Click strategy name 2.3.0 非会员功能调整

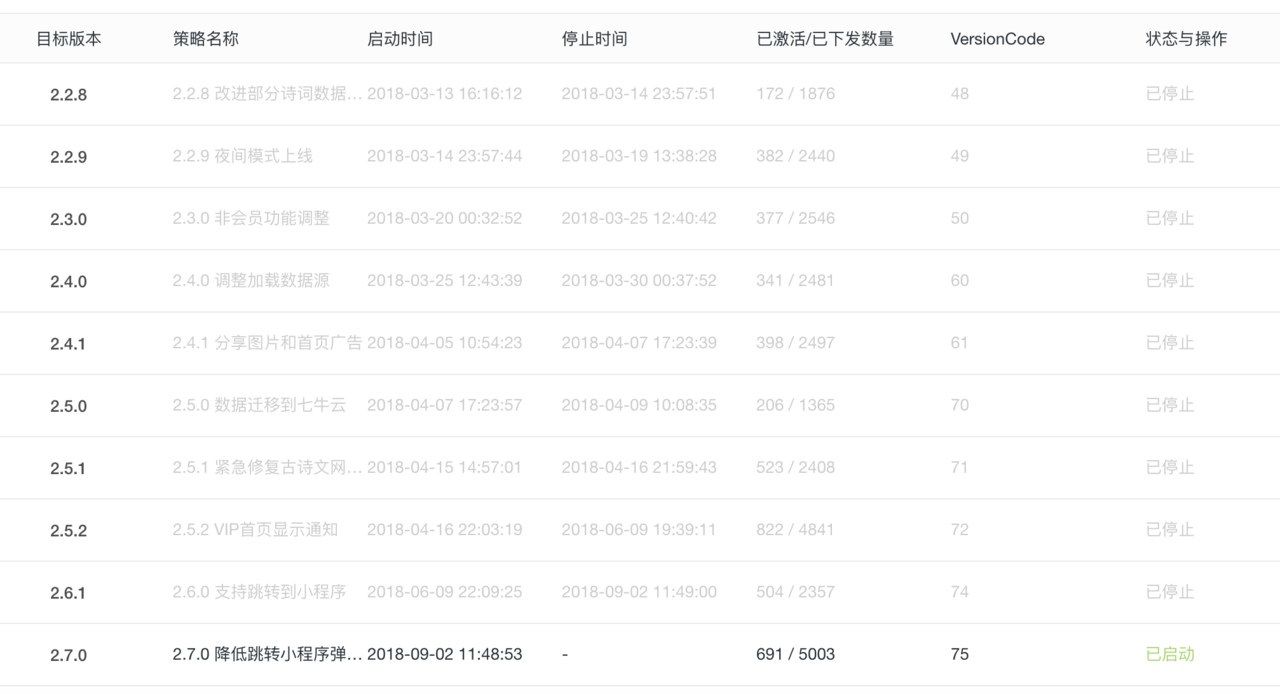(251, 218)
